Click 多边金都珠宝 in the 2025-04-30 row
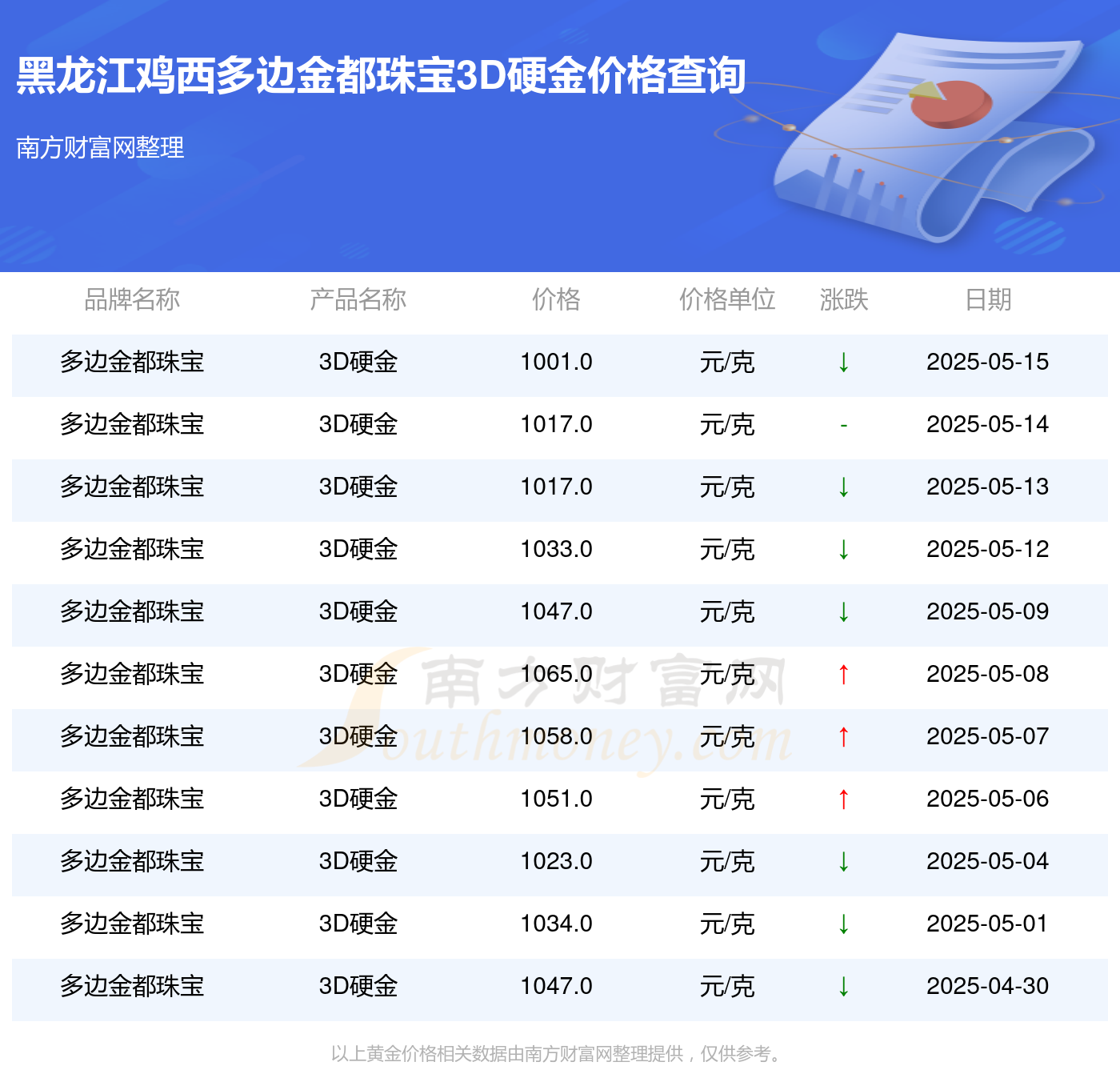This screenshot has width=1120, height=1090. (132, 986)
